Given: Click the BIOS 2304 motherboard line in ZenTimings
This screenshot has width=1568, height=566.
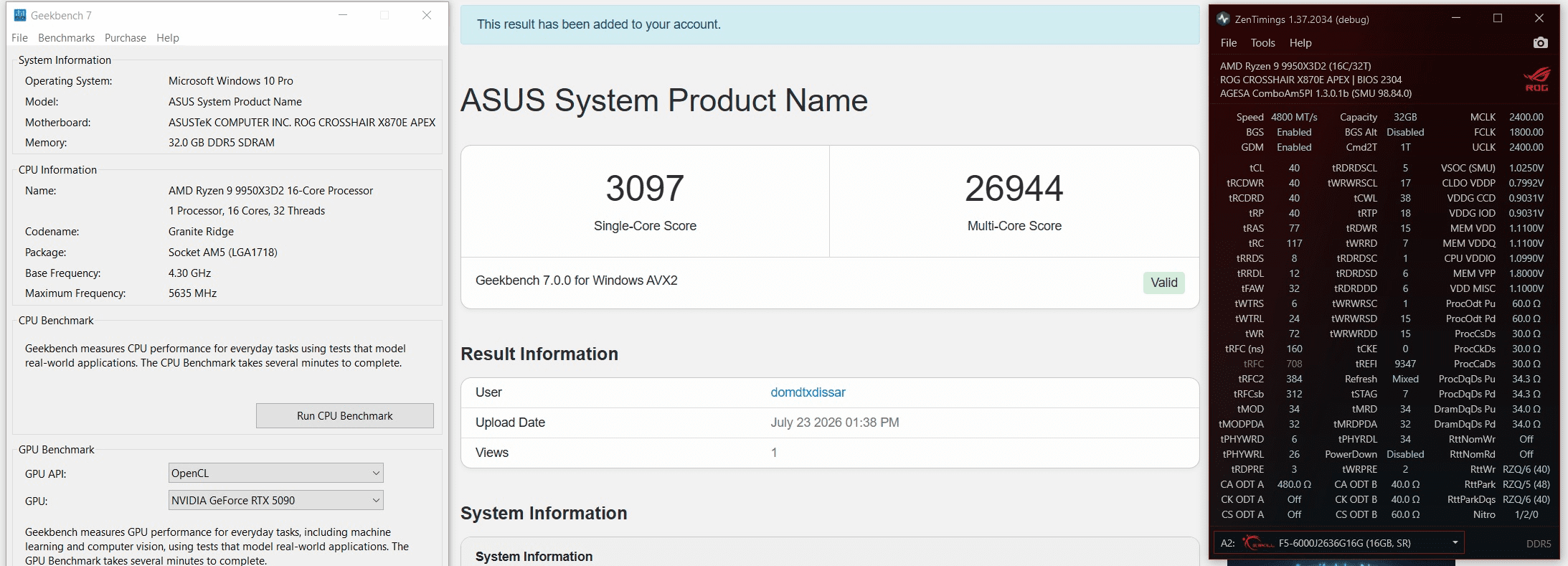Looking at the screenshot, I should click(1311, 80).
